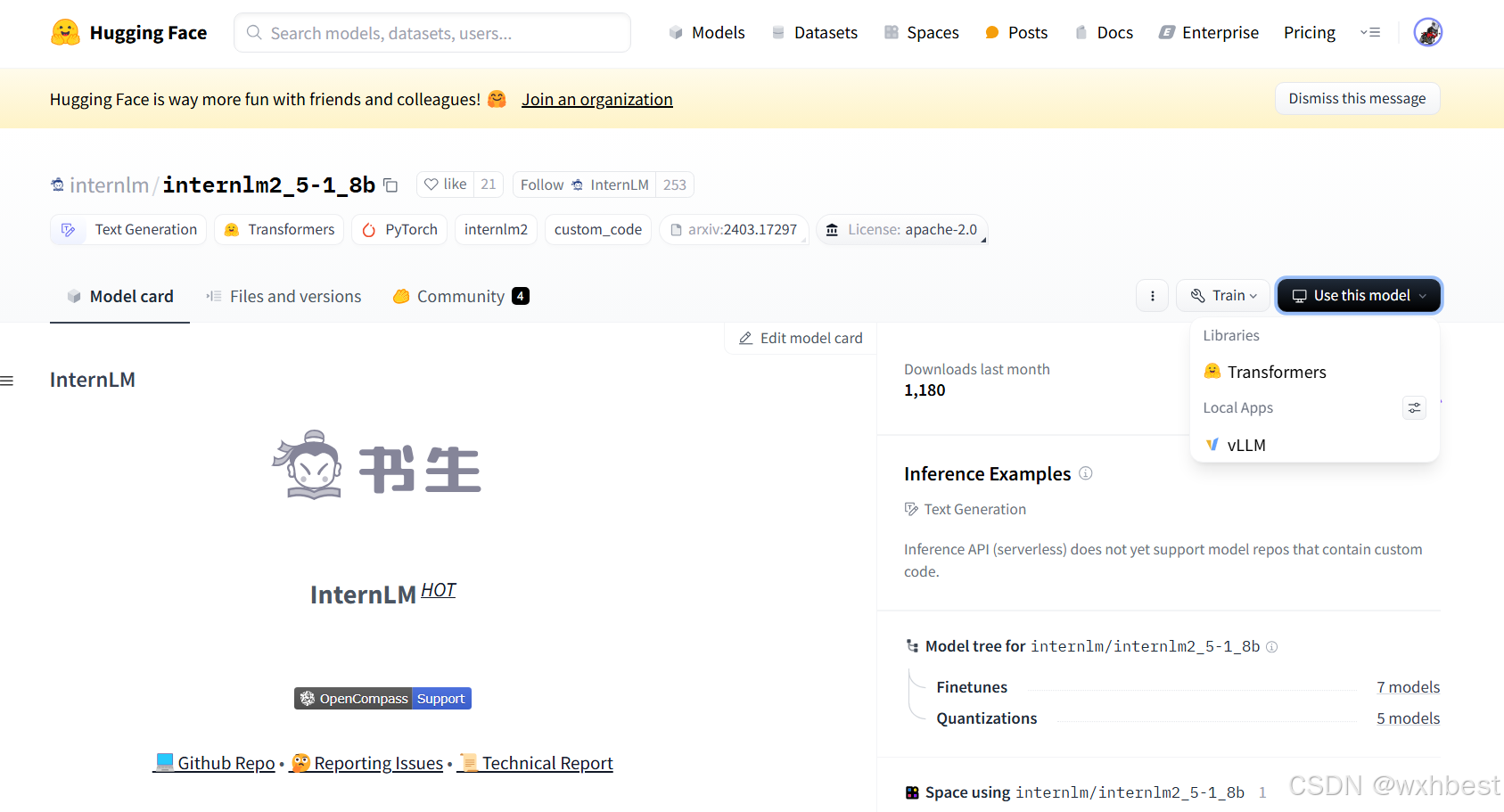Click the heart like button
The height and width of the screenshot is (812, 1504).
445,185
